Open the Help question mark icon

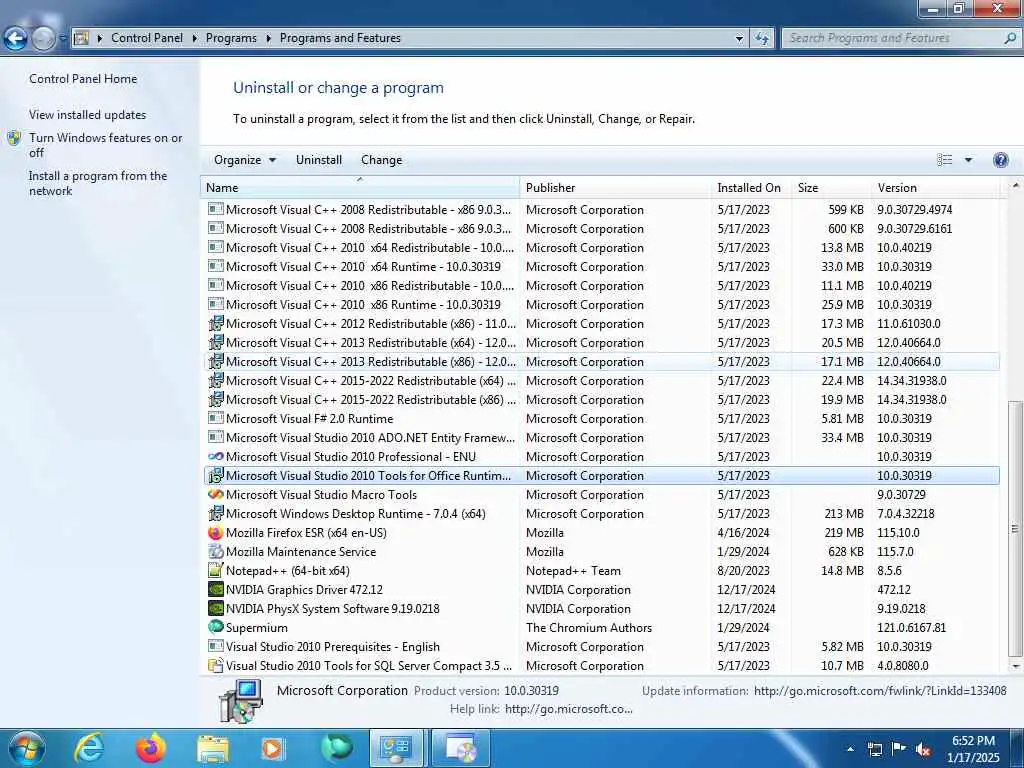click(x=1000, y=160)
